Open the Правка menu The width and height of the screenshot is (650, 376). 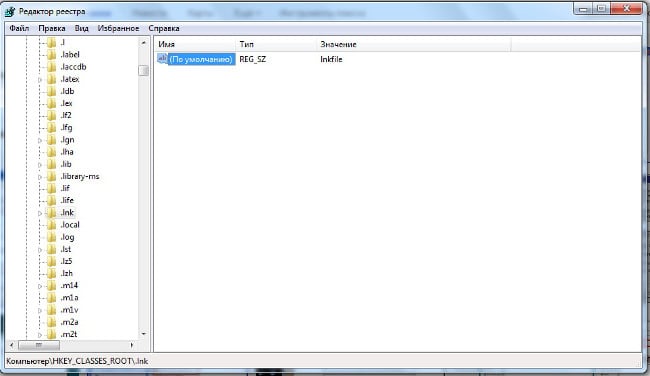tap(52, 28)
